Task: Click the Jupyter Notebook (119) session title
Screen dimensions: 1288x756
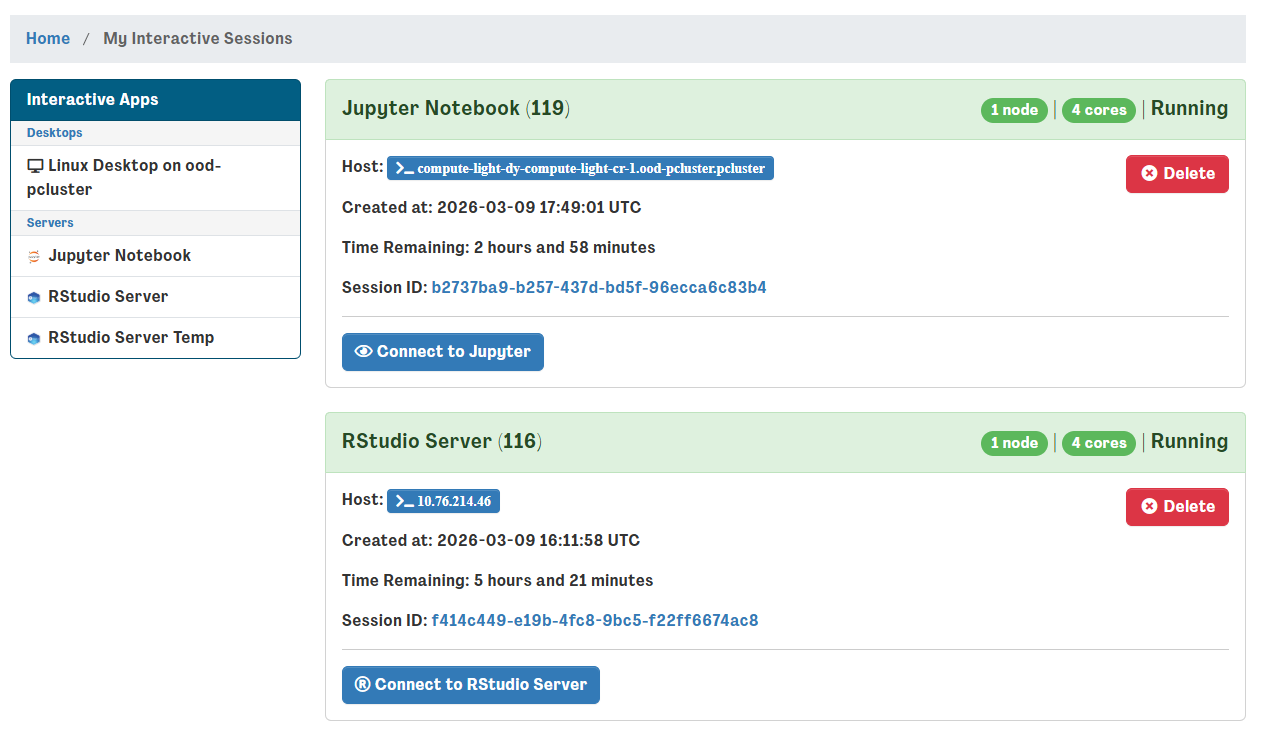Action: point(456,109)
